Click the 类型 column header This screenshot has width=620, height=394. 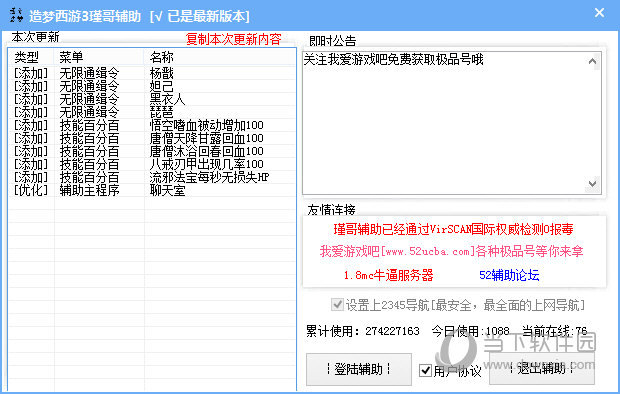click(32, 57)
